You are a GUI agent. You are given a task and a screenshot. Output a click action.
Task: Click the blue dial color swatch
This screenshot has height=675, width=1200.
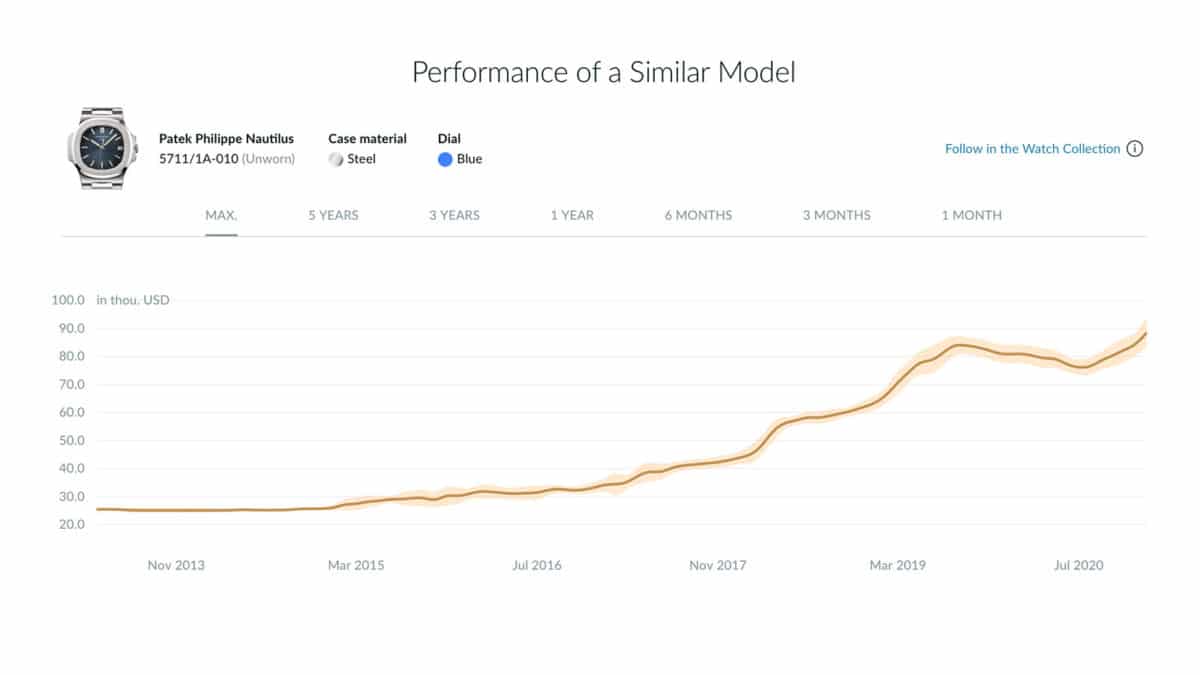pos(445,159)
